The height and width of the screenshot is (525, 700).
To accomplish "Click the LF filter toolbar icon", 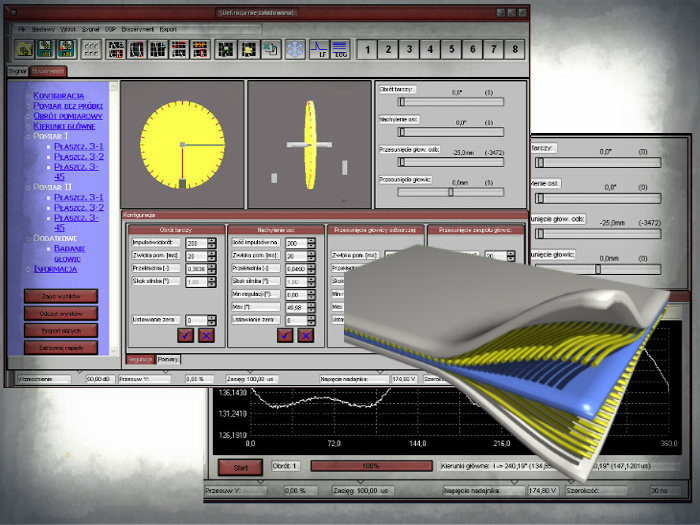I will point(320,48).
